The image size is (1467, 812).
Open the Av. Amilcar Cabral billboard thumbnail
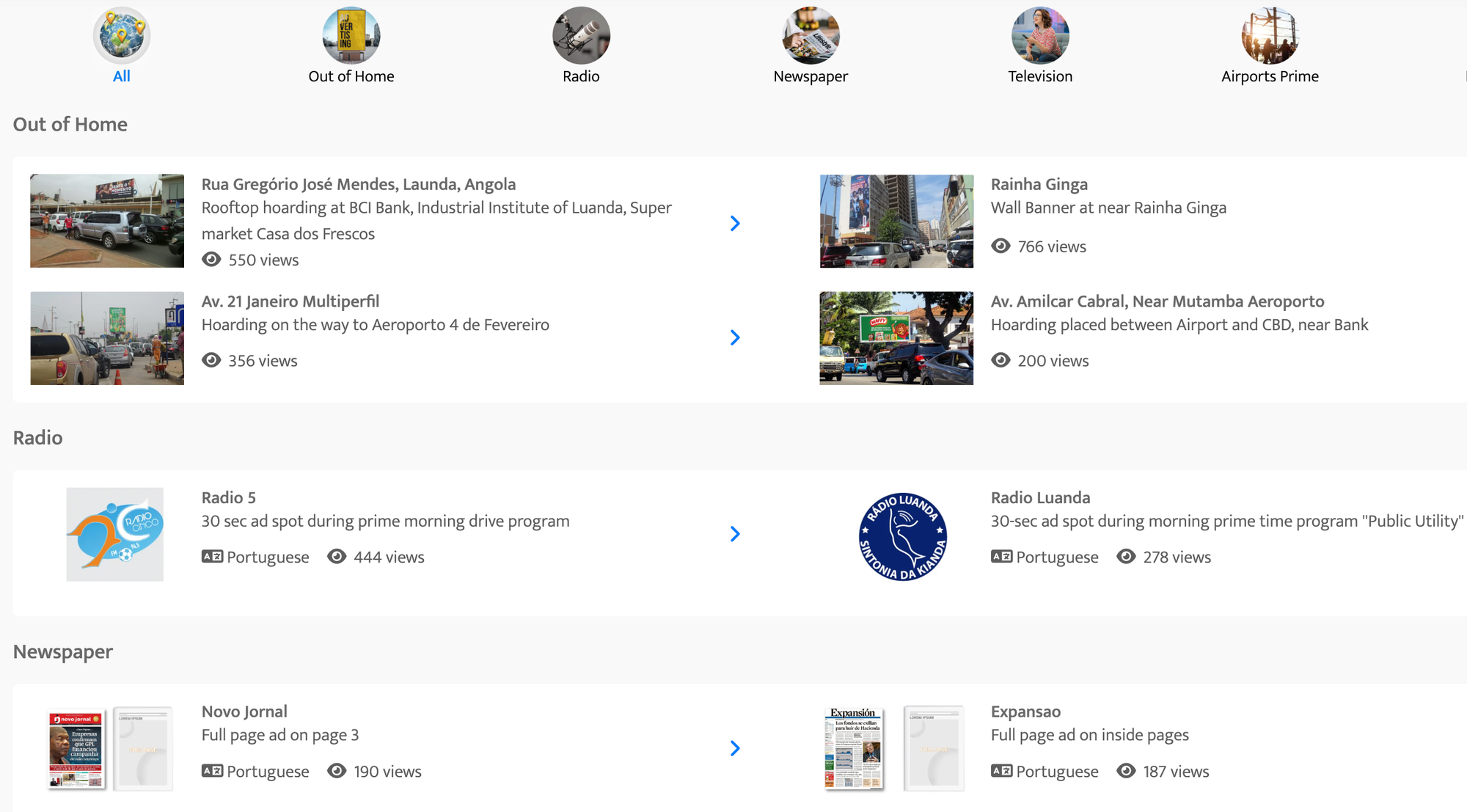click(x=896, y=338)
